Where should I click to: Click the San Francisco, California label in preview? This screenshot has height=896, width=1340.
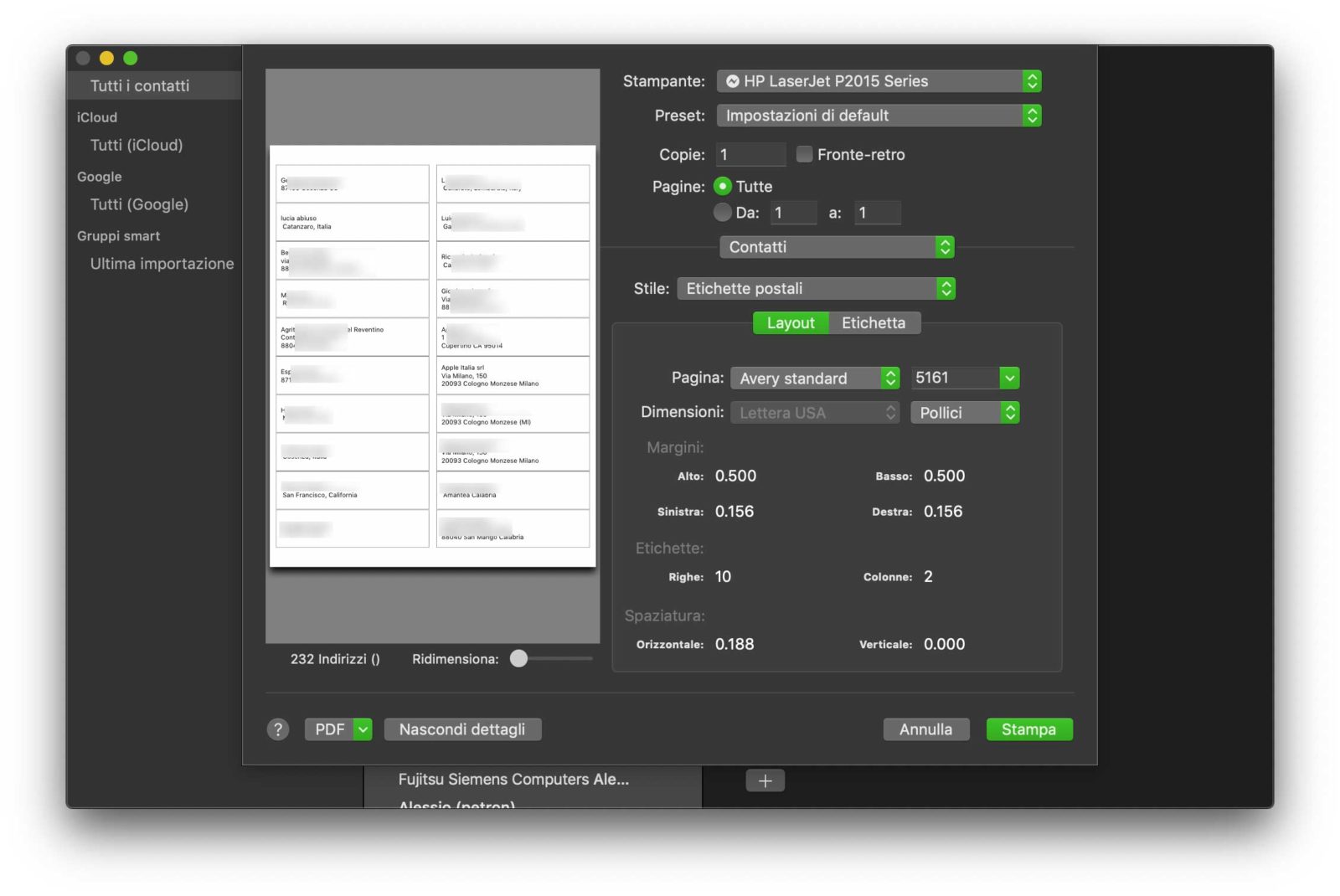point(353,490)
